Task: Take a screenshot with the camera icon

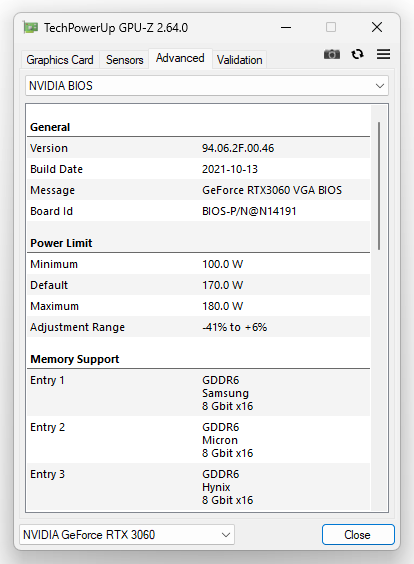Action: (x=332, y=54)
